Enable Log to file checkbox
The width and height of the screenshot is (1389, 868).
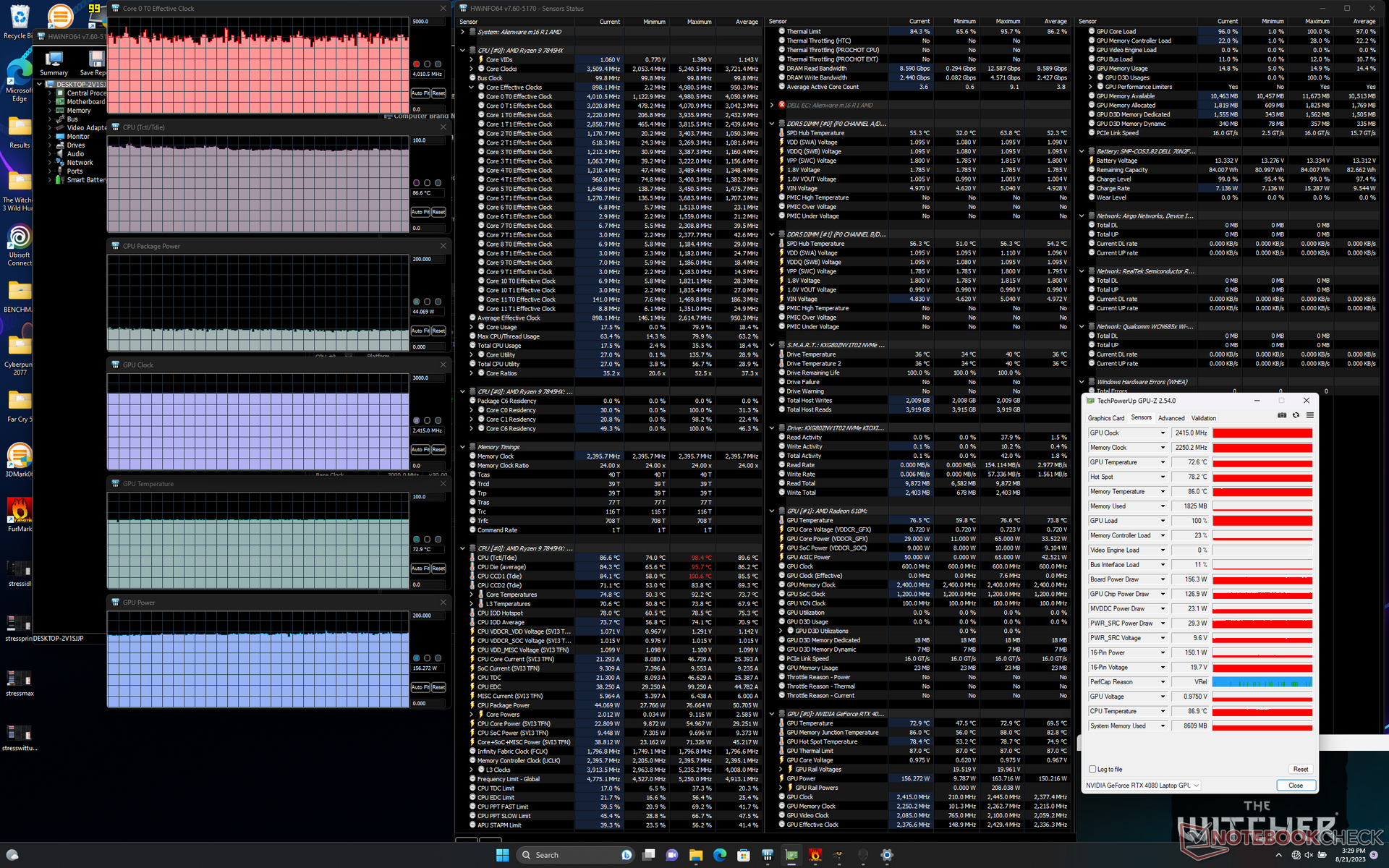(x=1092, y=769)
